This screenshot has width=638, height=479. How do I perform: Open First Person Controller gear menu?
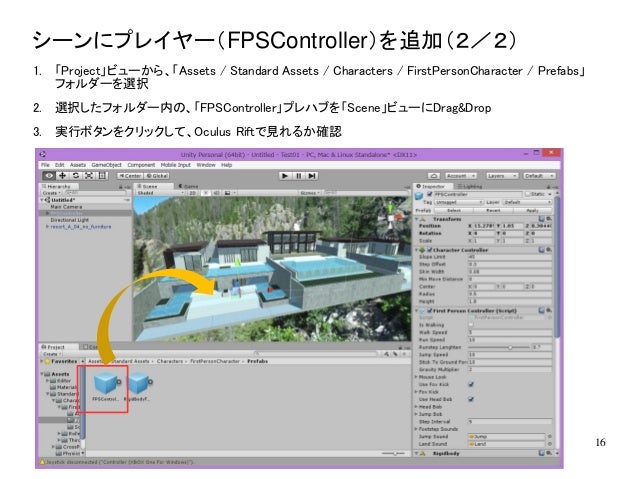tap(549, 310)
